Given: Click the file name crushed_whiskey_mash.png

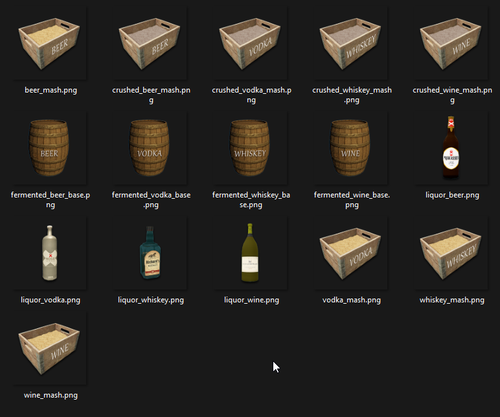Looking at the screenshot, I should 352,95.
